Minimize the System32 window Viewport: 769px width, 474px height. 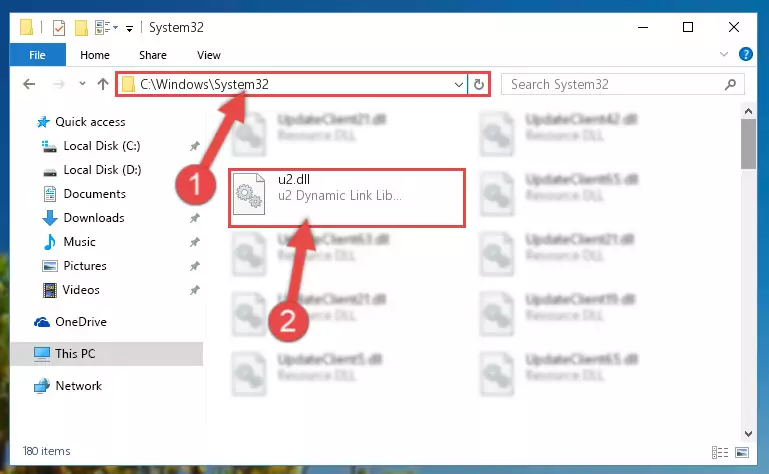643,27
